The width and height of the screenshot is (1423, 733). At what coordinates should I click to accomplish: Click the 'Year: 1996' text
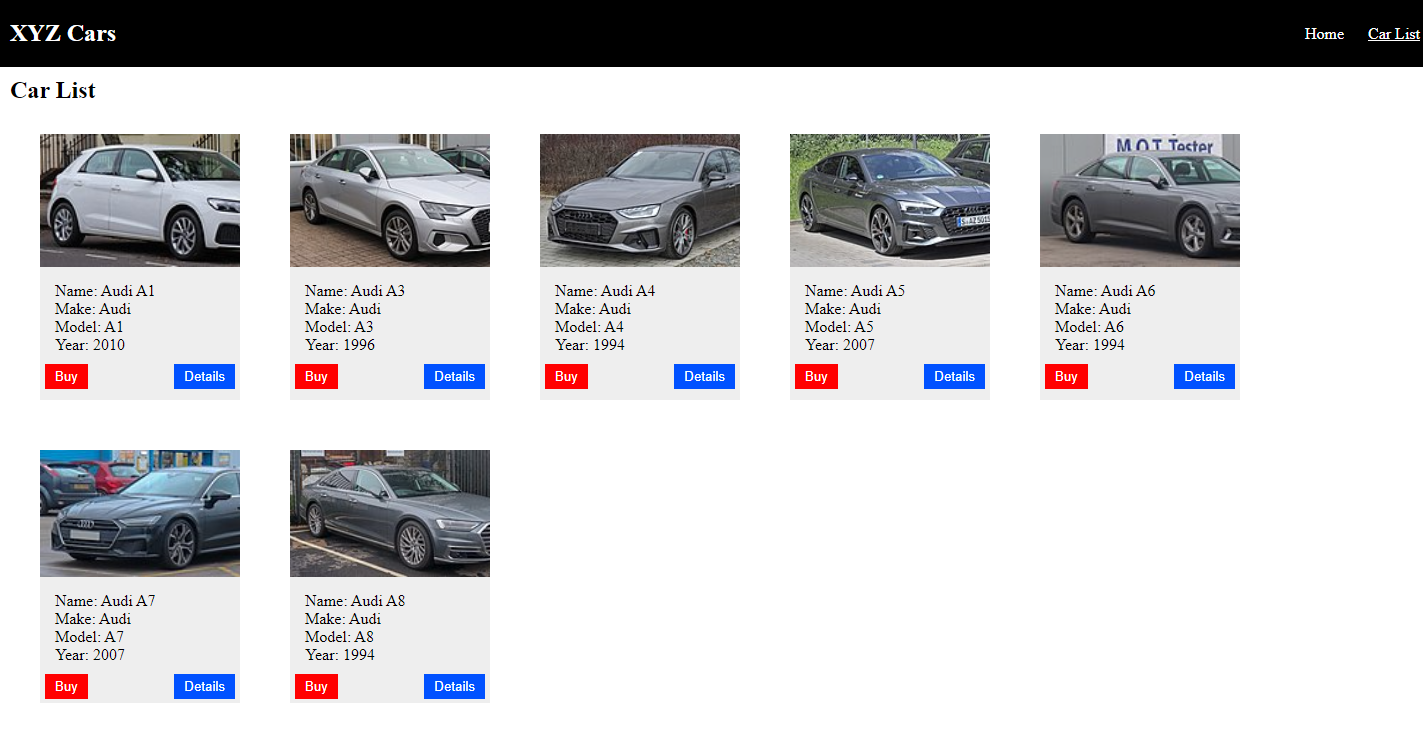[x=340, y=345]
